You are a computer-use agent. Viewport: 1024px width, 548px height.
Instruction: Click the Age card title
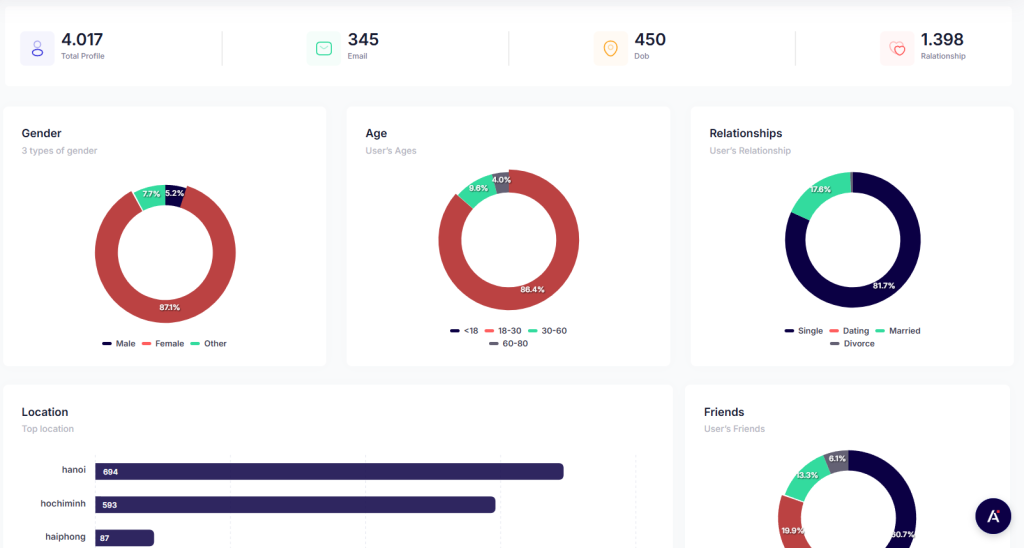376,133
